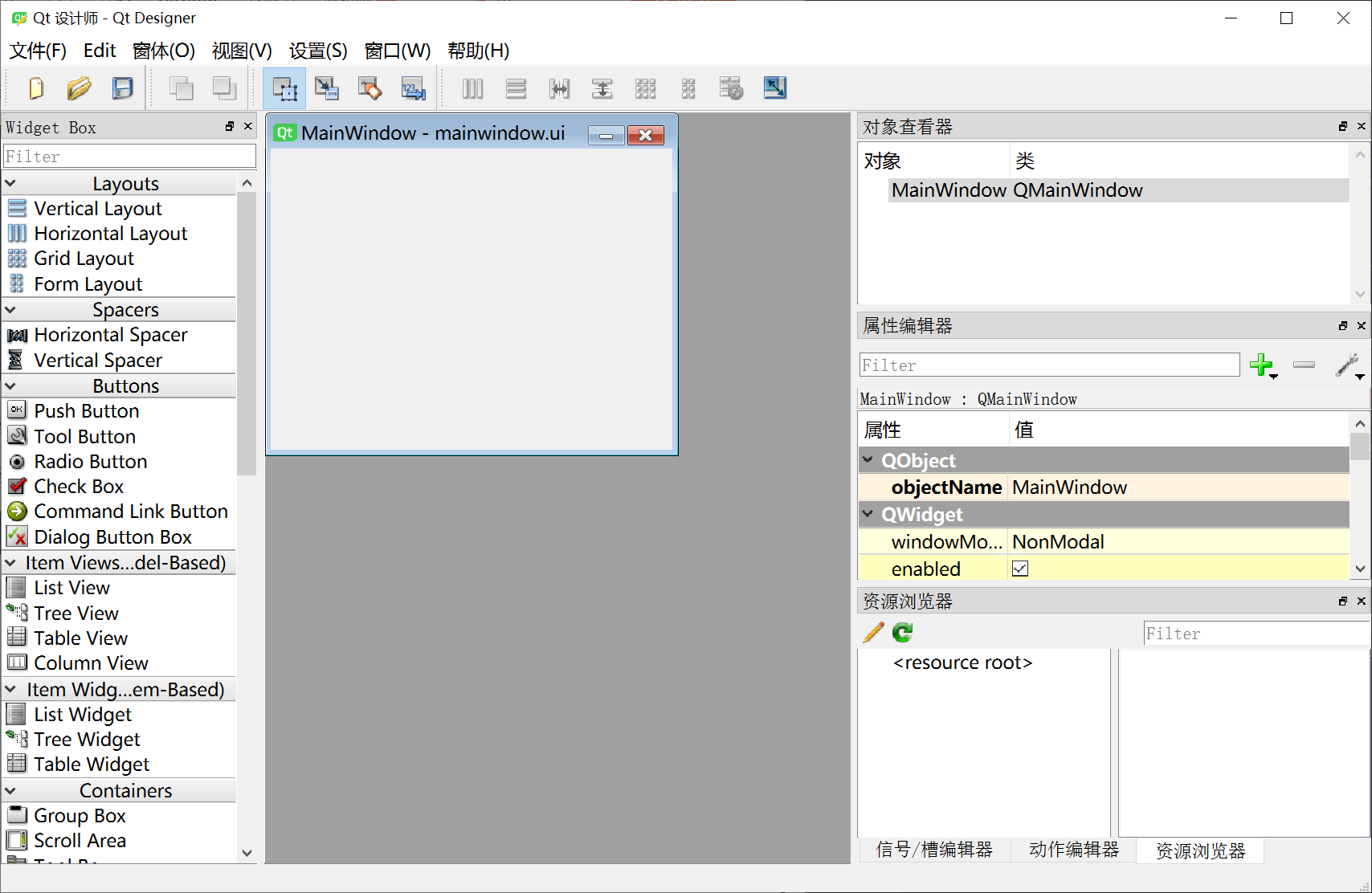Open the 窗体(O) menu
Viewport: 1372px width, 893px height.
(x=164, y=51)
